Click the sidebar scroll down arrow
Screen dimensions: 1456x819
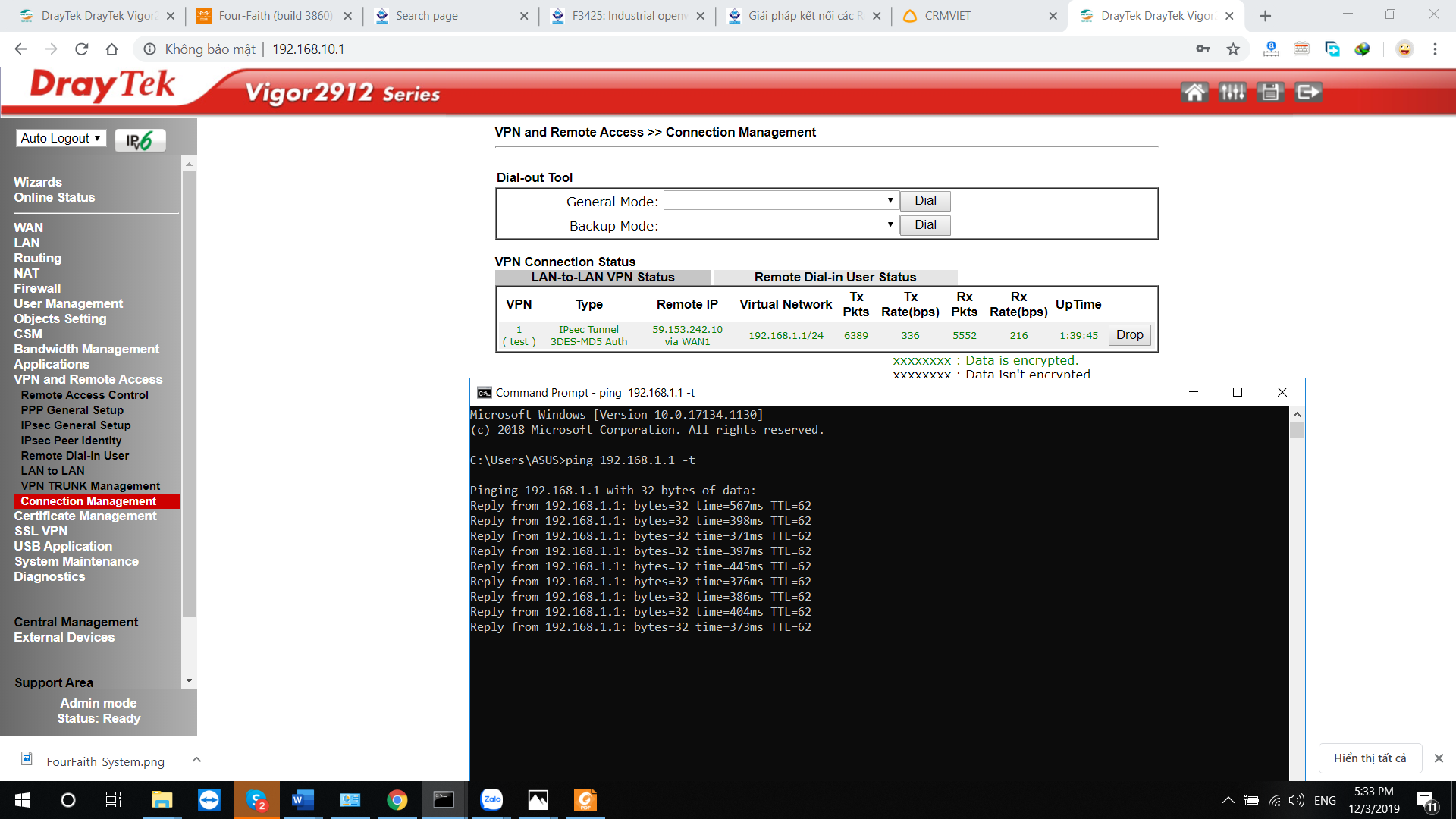pos(189,681)
